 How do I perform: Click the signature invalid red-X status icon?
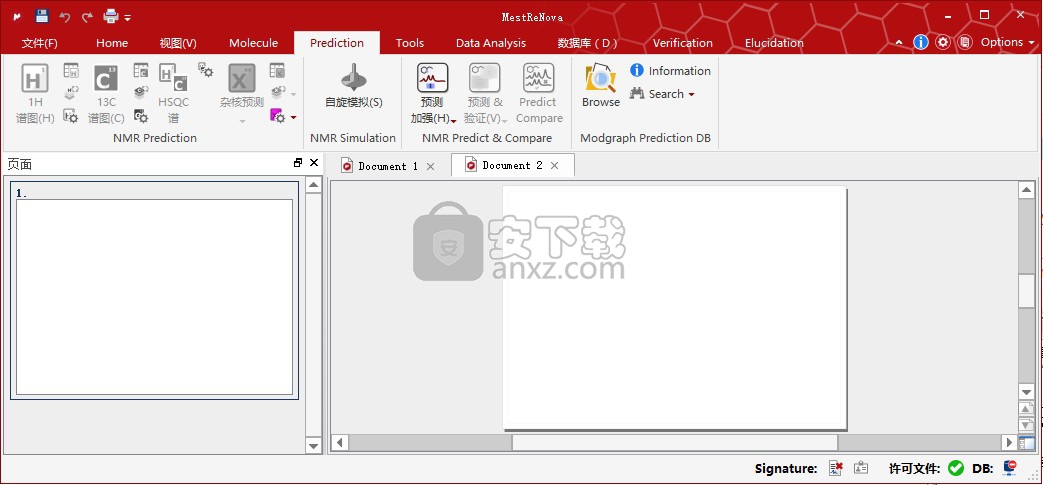(836, 468)
